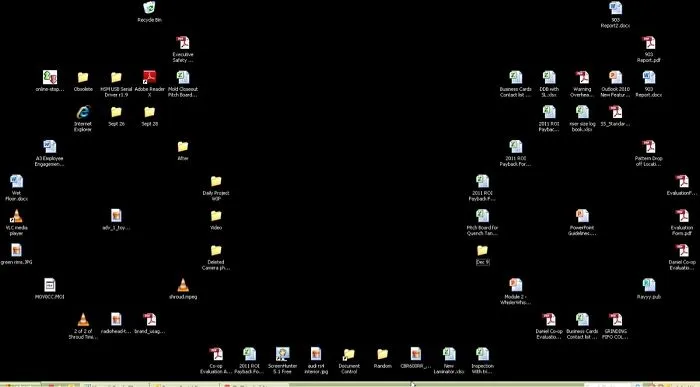Open the Rayyy.pub Publisher file
Viewport: 700px width, 387px height.
tap(649, 285)
